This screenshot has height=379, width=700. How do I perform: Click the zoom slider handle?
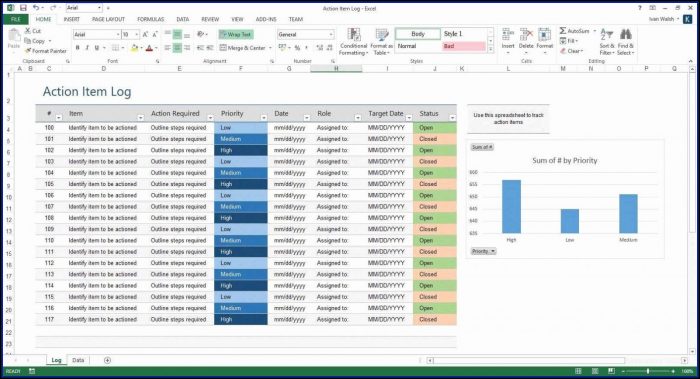648,371
